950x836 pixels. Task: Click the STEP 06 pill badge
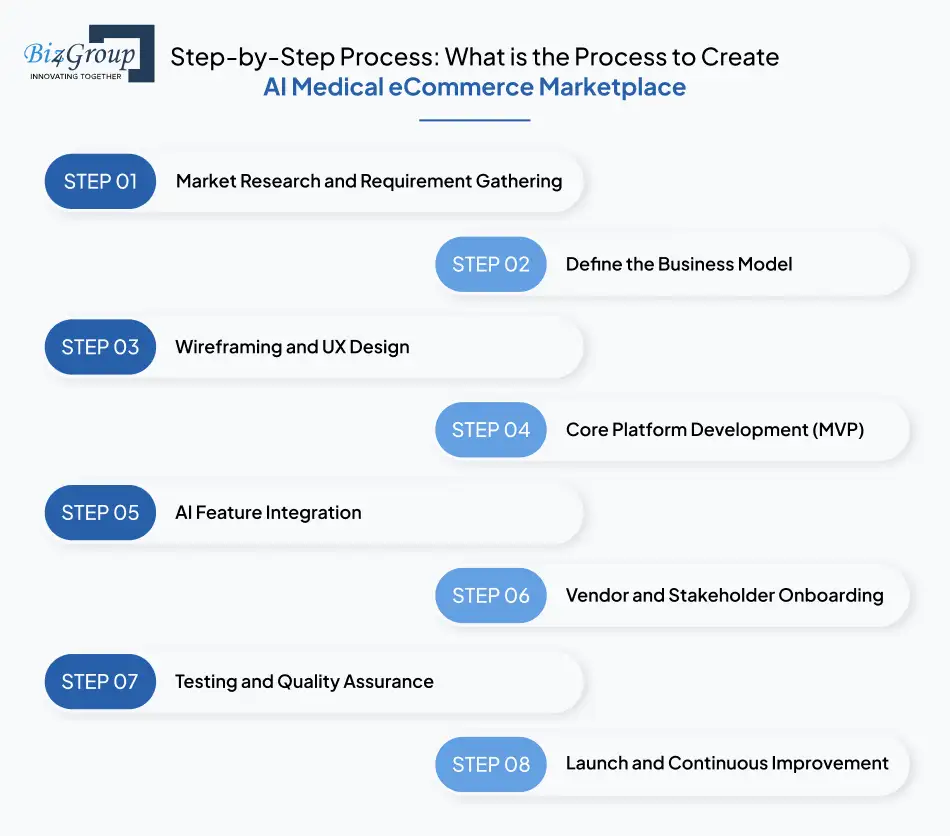point(491,595)
